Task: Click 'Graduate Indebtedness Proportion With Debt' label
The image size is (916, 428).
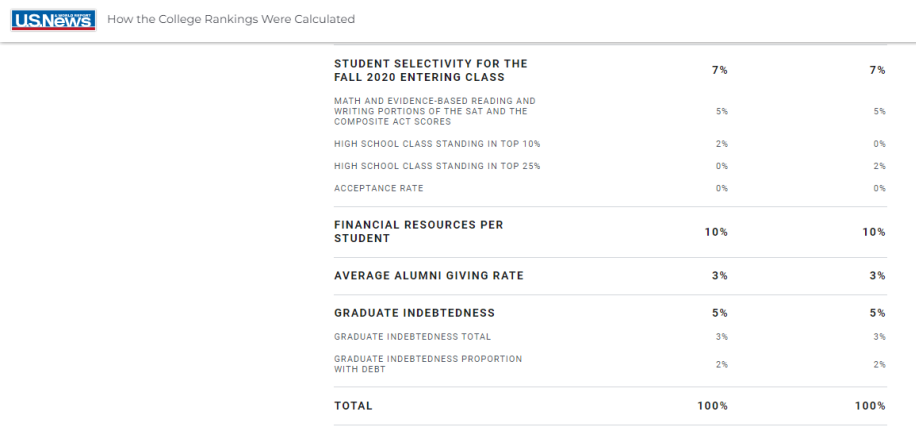Action: (428, 364)
